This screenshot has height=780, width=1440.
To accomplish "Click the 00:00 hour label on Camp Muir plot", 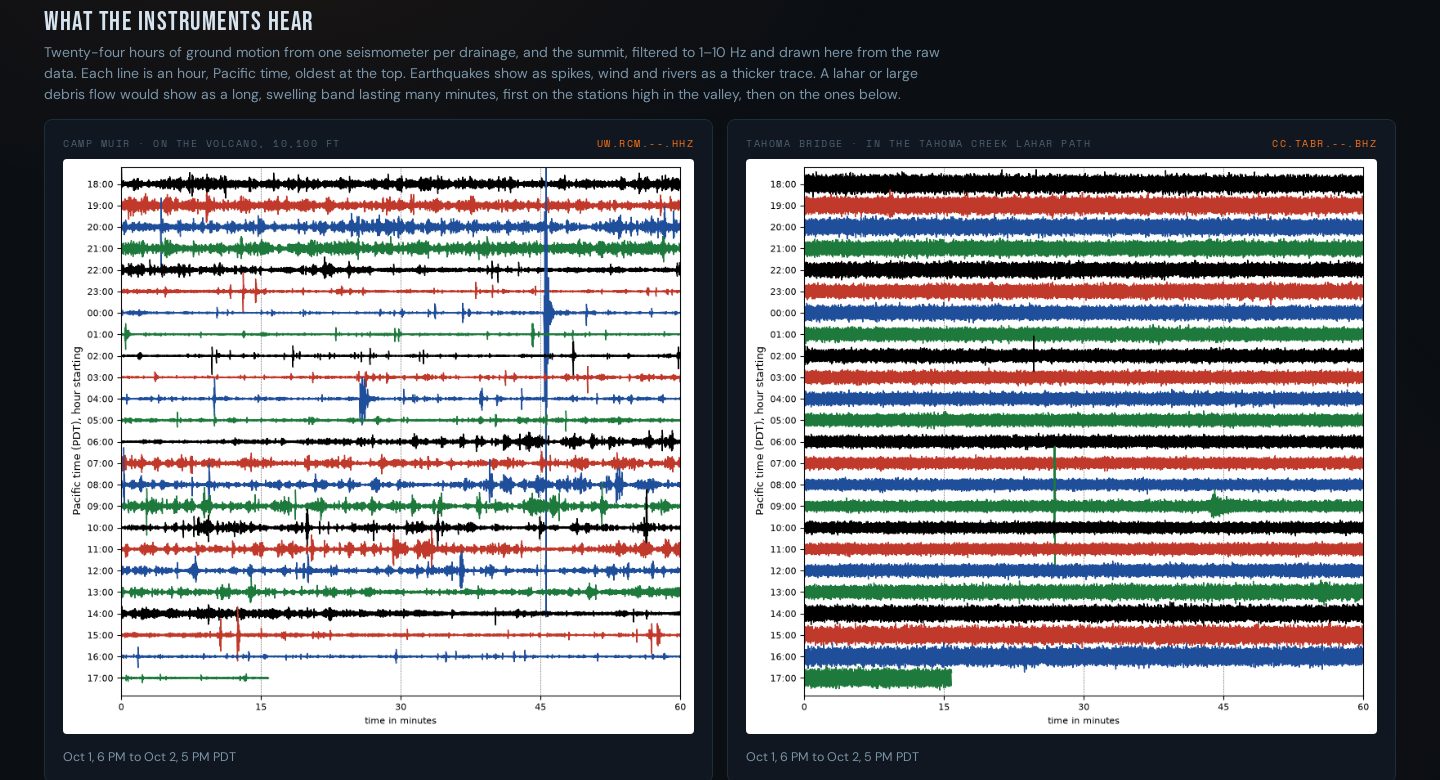I will 101,313.
